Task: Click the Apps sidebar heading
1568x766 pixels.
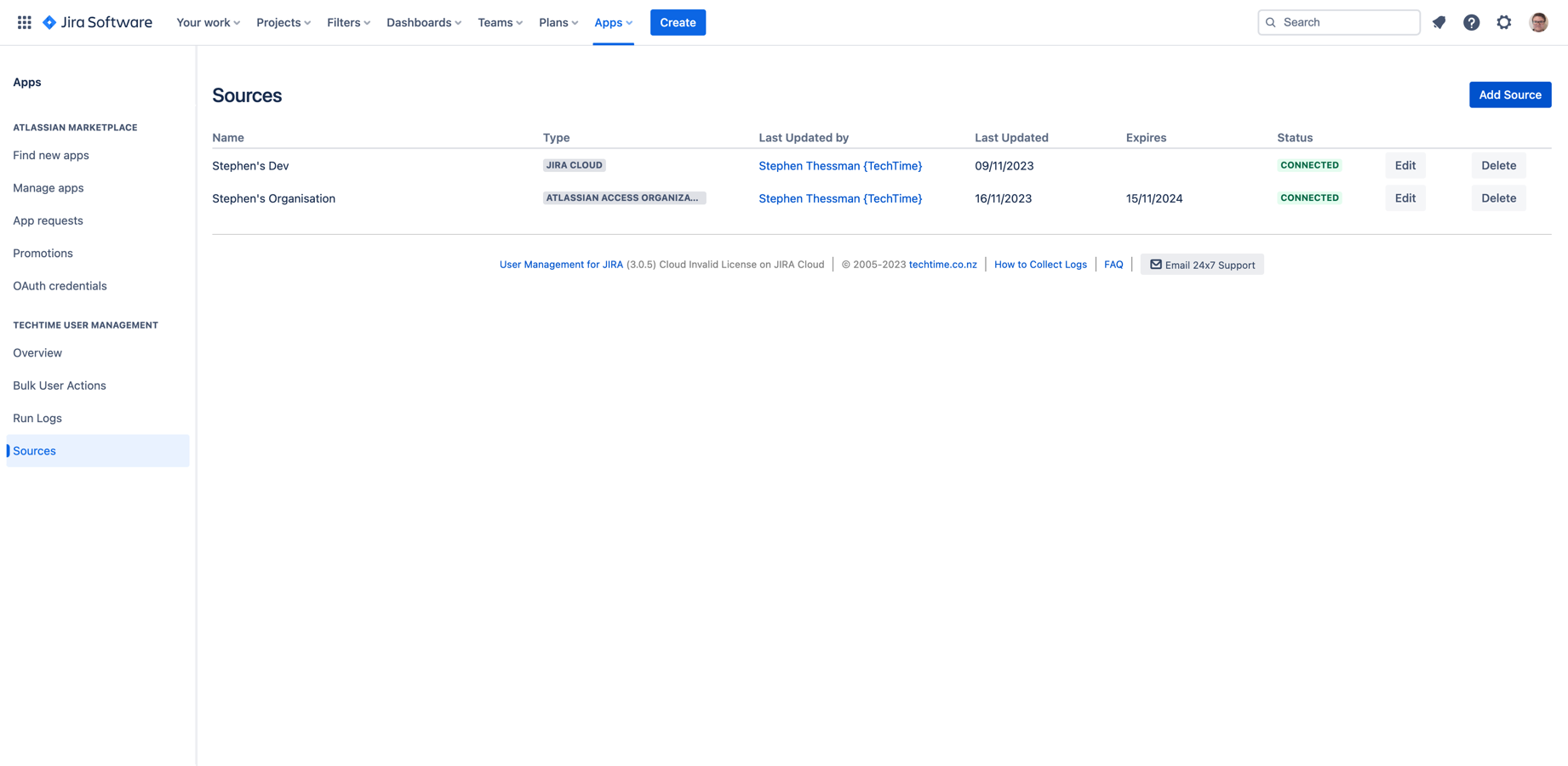Action: 27,83
